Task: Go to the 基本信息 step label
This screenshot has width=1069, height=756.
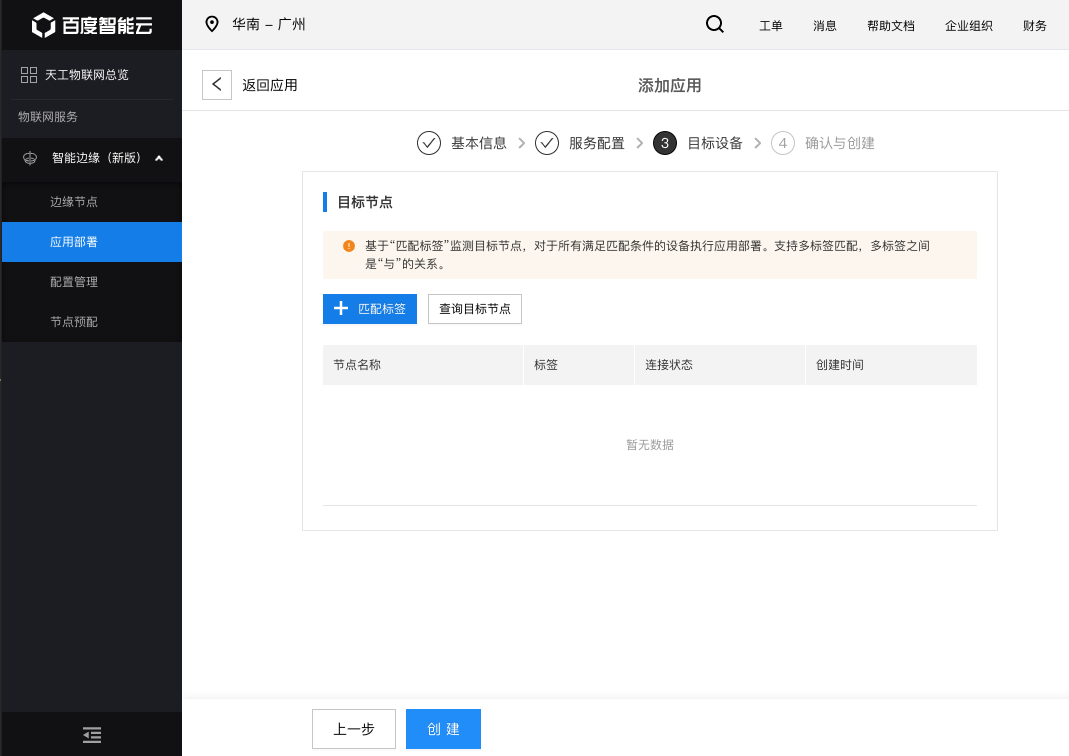Action: pos(479,143)
